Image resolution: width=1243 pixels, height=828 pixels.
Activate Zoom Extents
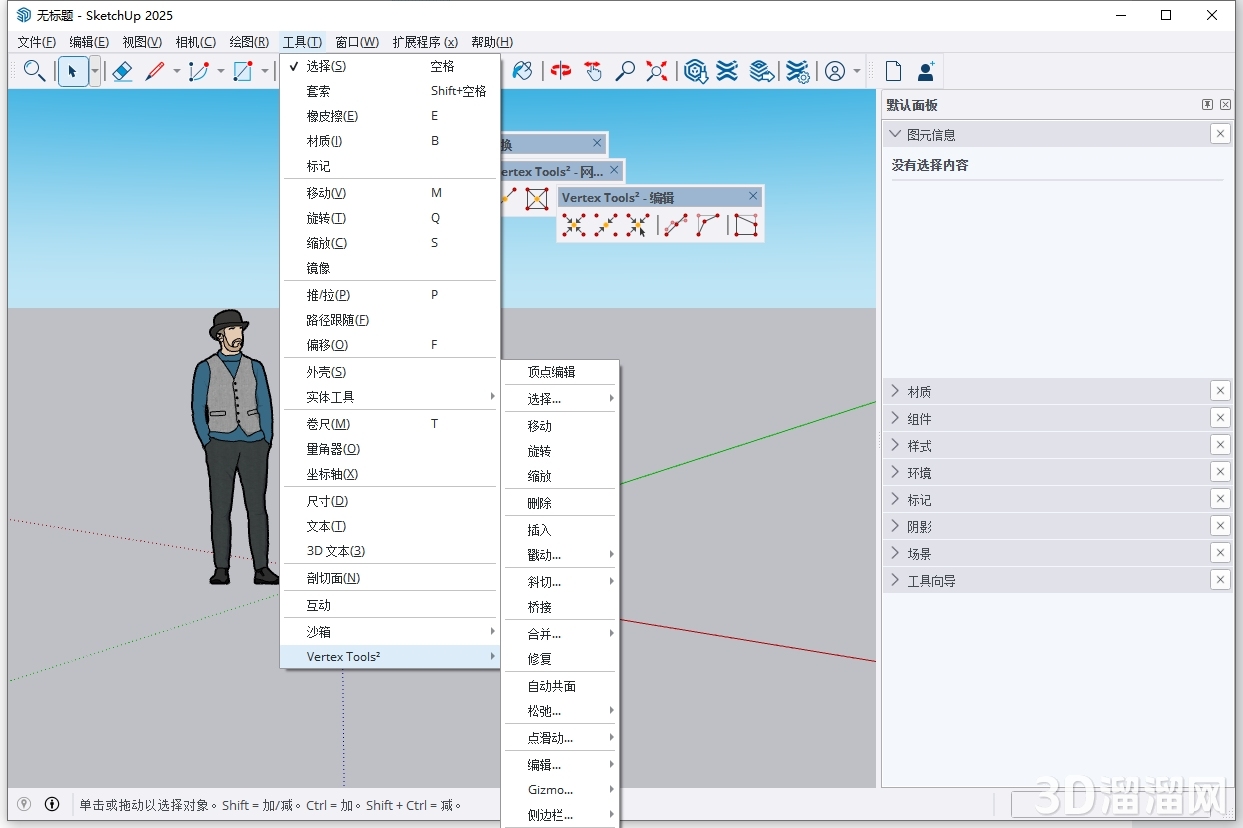click(657, 71)
